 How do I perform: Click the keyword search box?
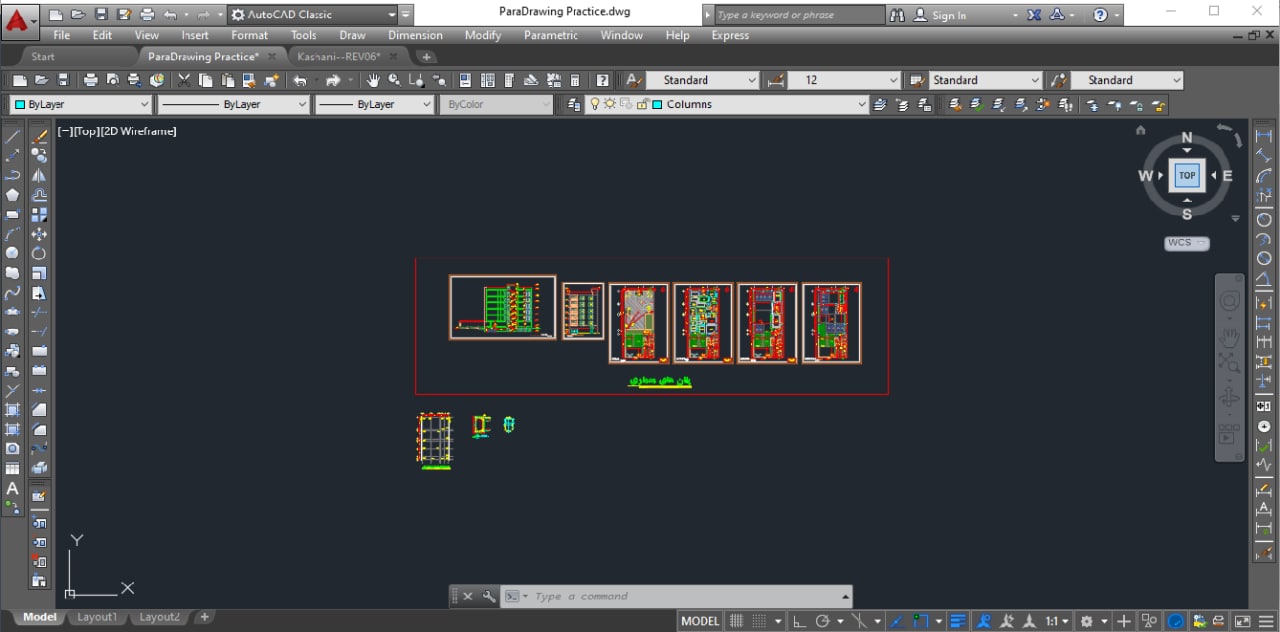(x=798, y=15)
